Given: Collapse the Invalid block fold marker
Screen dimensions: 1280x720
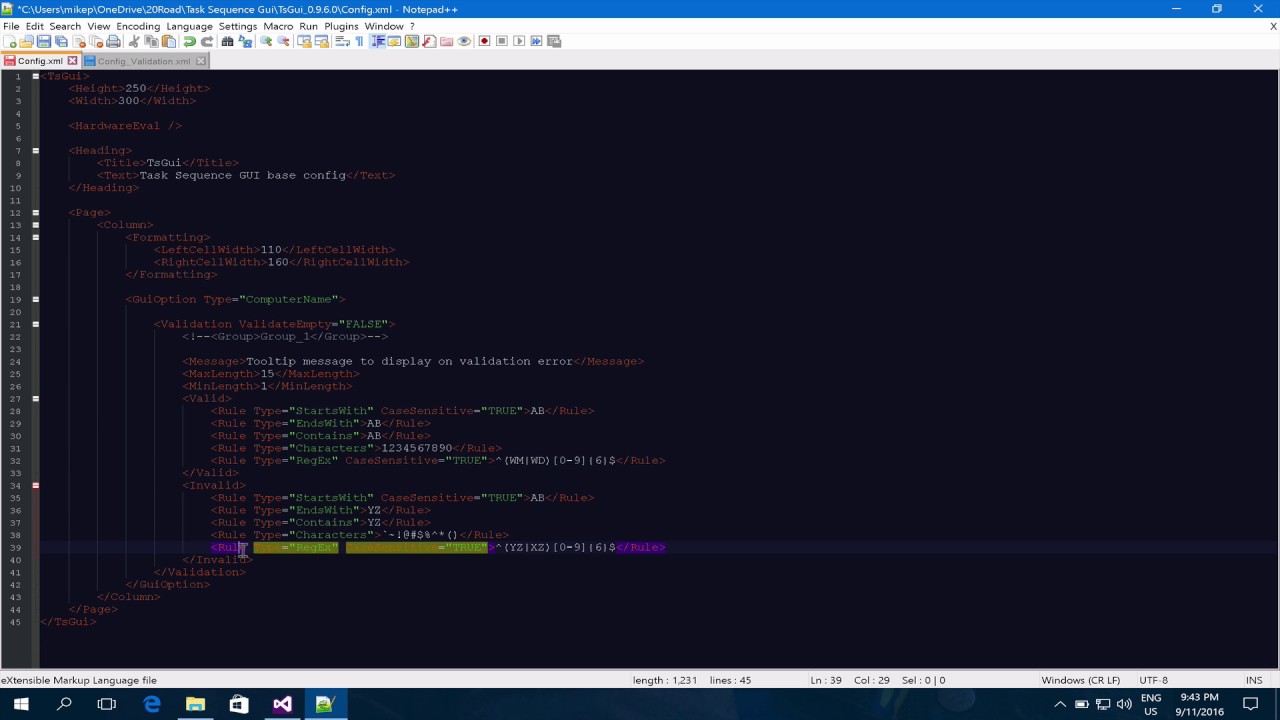Looking at the screenshot, I should 35,485.
